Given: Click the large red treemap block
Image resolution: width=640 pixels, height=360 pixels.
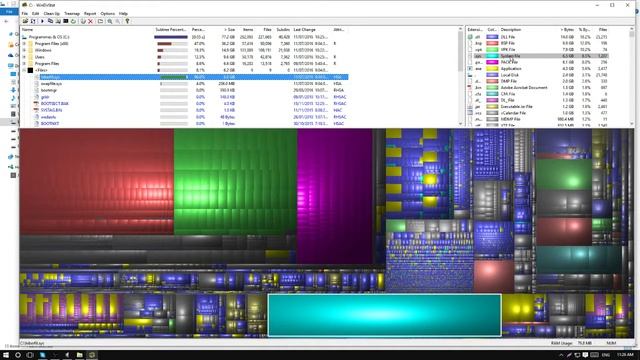Looking at the screenshot, I should [97, 182].
